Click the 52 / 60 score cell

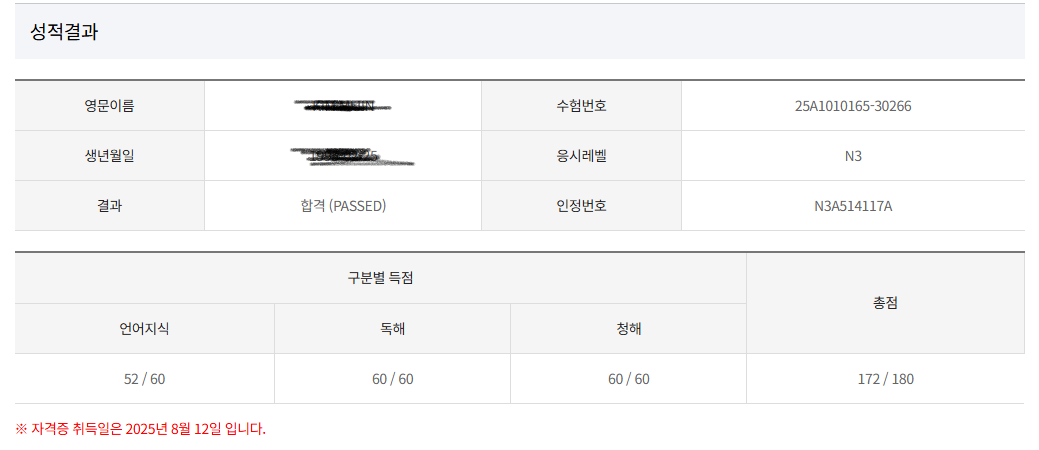tap(144, 379)
